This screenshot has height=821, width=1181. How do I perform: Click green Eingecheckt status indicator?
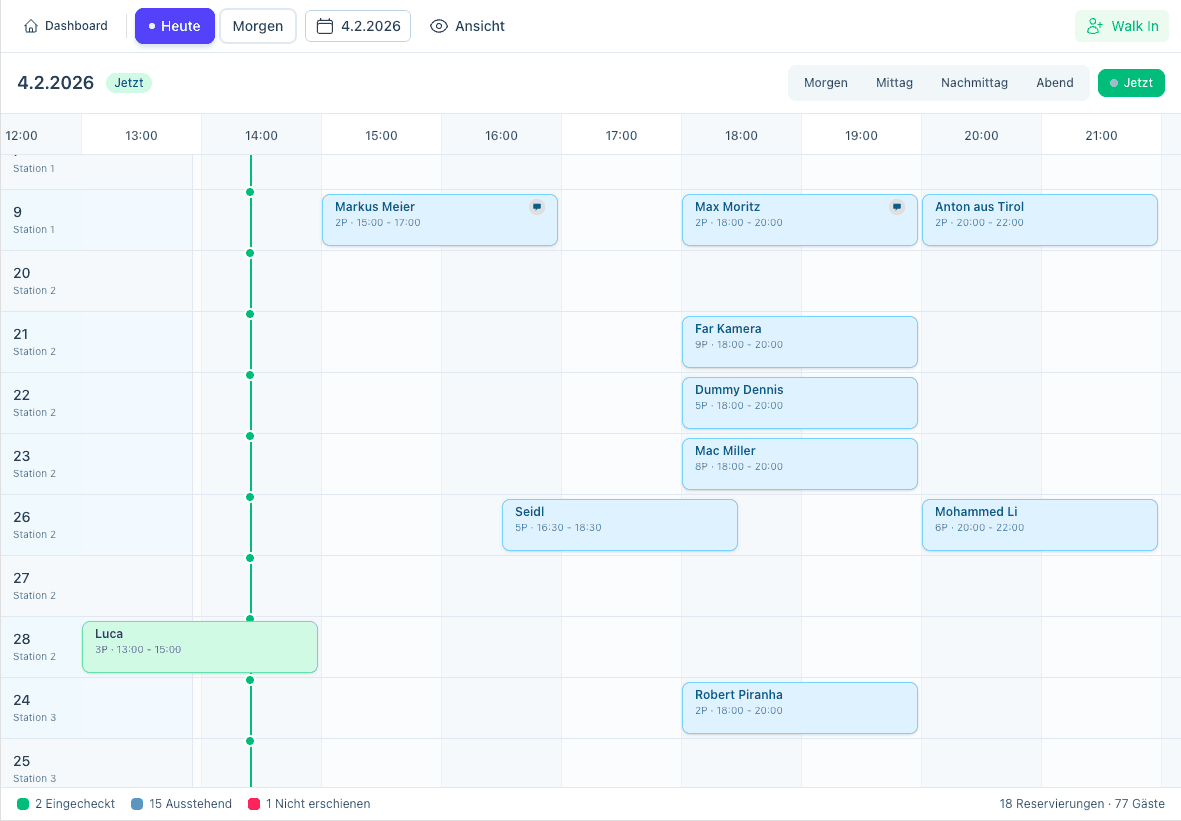(23, 804)
